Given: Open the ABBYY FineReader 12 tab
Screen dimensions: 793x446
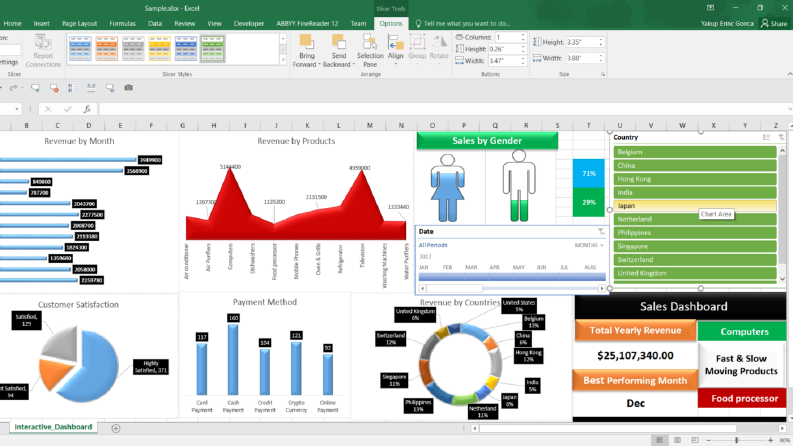Looking at the screenshot, I should 307,23.
